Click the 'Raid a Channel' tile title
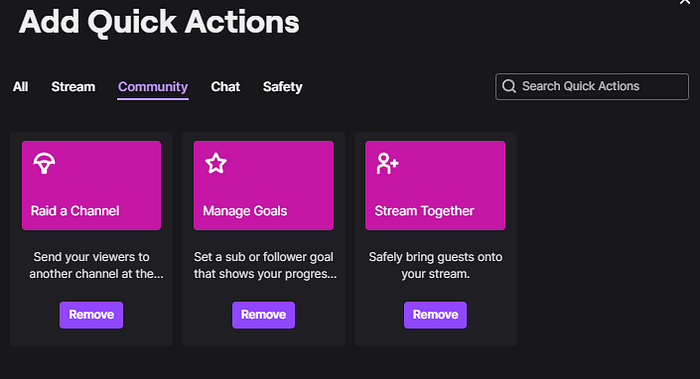This screenshot has height=379, width=700. (x=75, y=211)
